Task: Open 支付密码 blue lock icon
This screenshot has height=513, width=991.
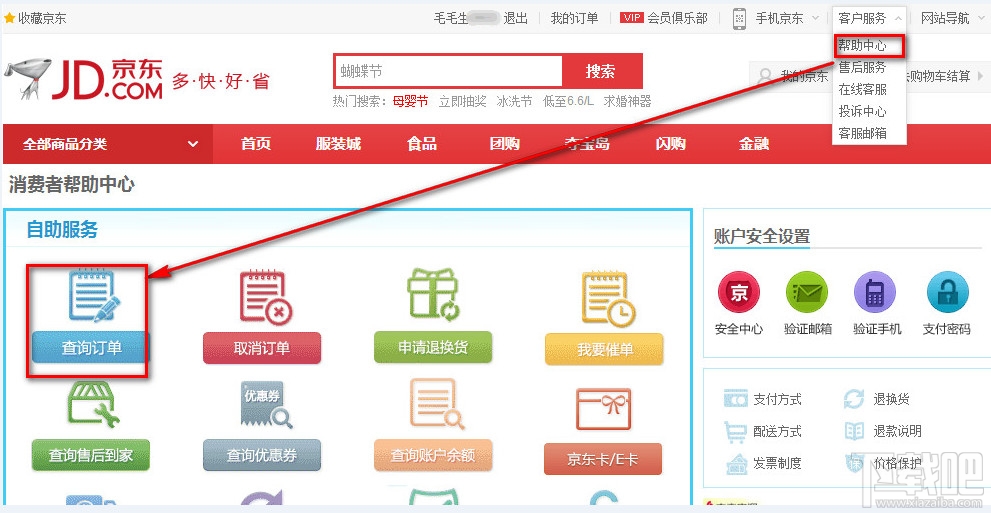Action: click(x=947, y=293)
